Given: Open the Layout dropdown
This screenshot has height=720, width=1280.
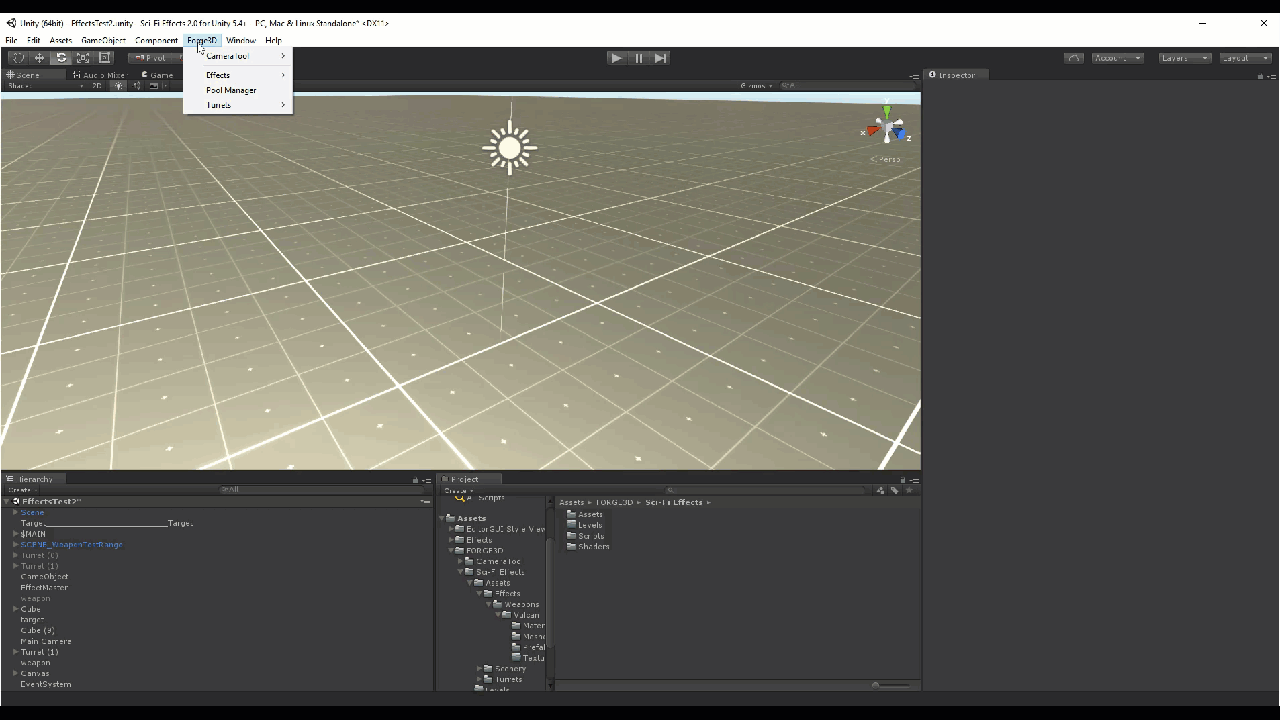Looking at the screenshot, I should pos(1246,58).
